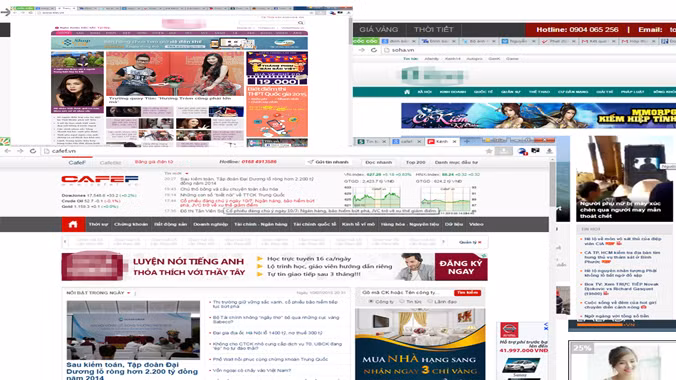The image size is (676, 380).
Task: Open conference photo thumbnail on CafeF
Action: coord(133,330)
